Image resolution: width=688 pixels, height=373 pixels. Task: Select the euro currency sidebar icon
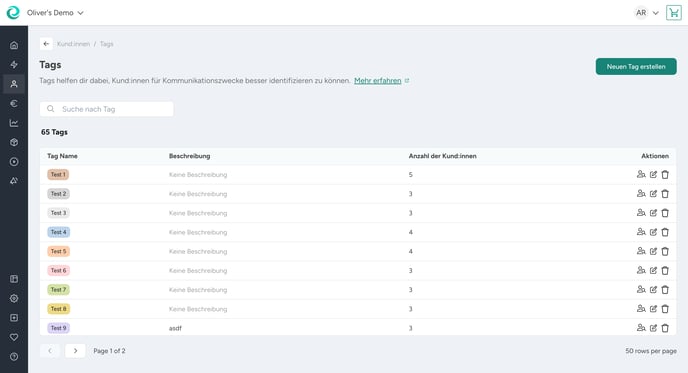pos(14,104)
